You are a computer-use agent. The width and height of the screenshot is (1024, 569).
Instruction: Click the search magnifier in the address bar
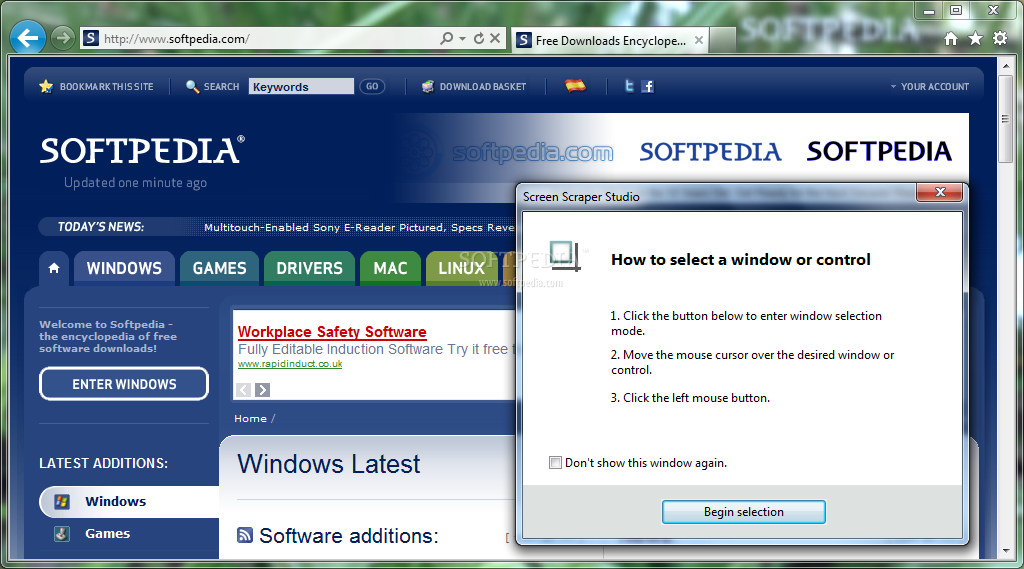(x=447, y=39)
